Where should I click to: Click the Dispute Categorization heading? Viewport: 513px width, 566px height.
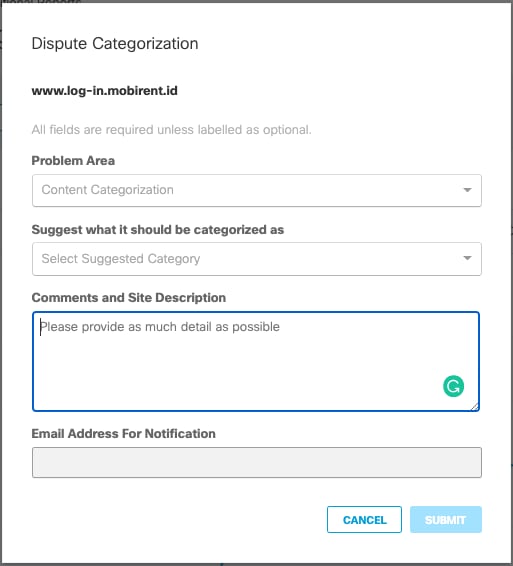click(115, 44)
